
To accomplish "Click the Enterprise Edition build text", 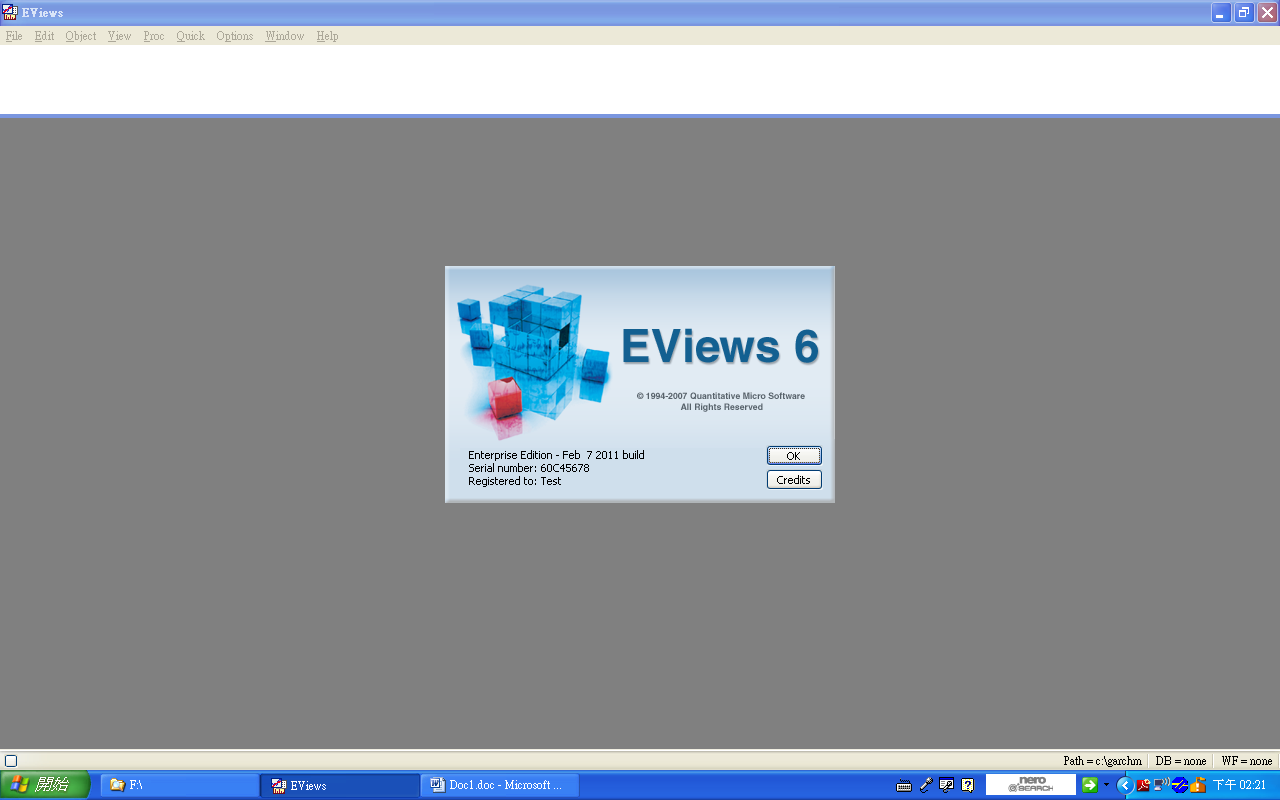I will pos(556,455).
